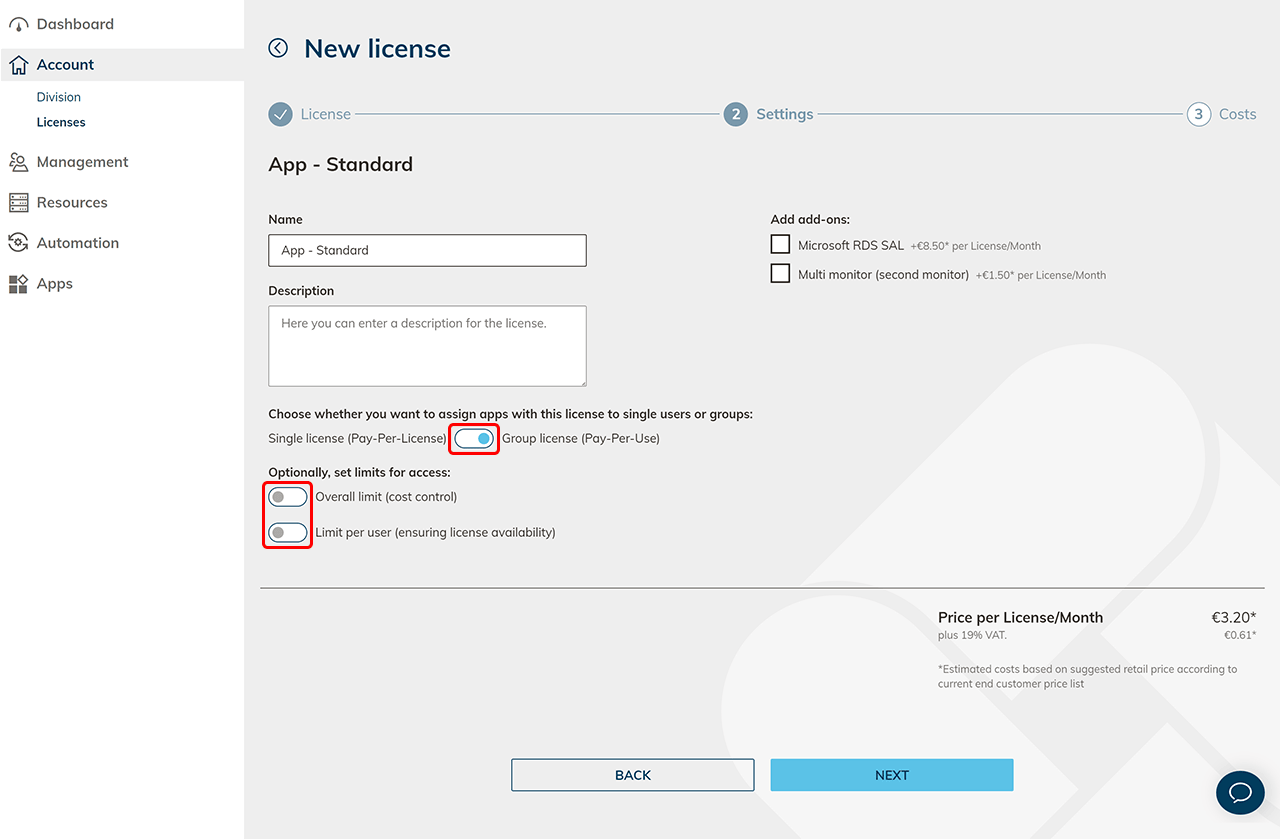Switch the Single/Group license toggle
Screen dimensions: 1280x839
point(474,438)
